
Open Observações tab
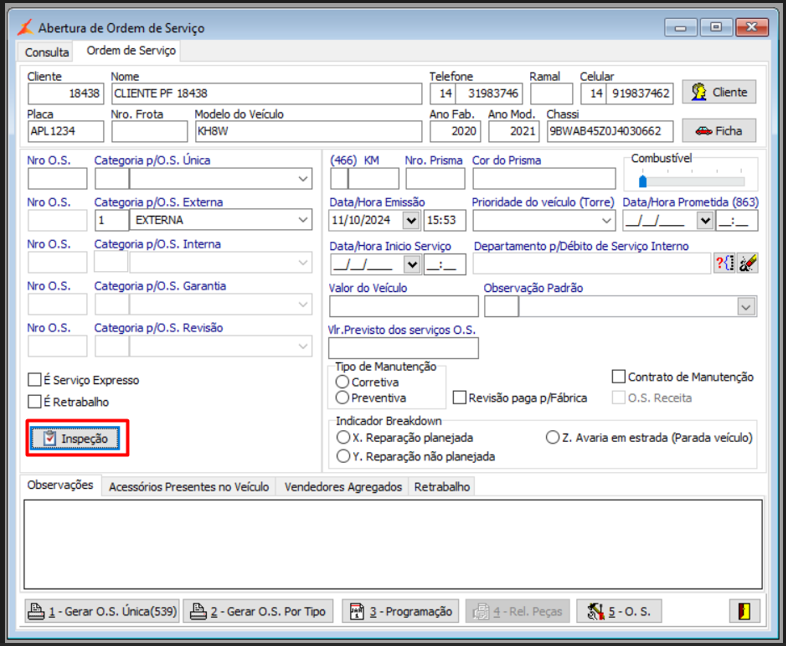(60, 485)
